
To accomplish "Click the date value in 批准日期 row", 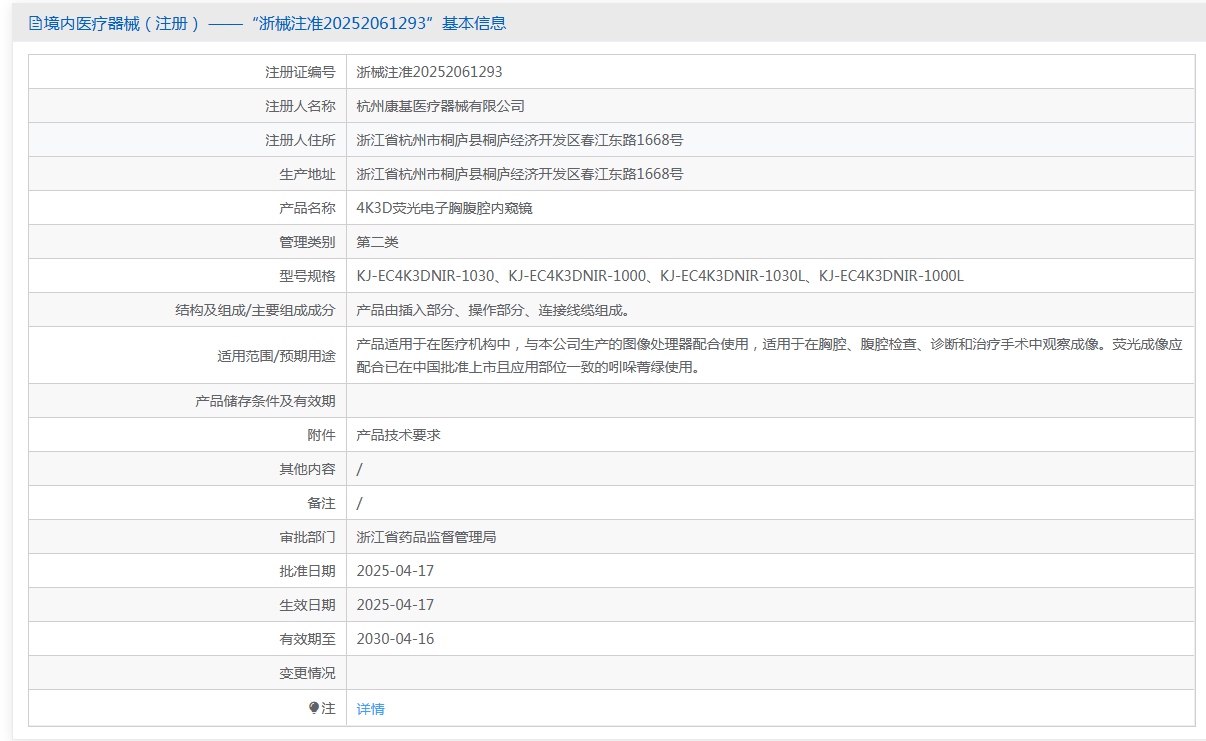I will tap(395, 571).
